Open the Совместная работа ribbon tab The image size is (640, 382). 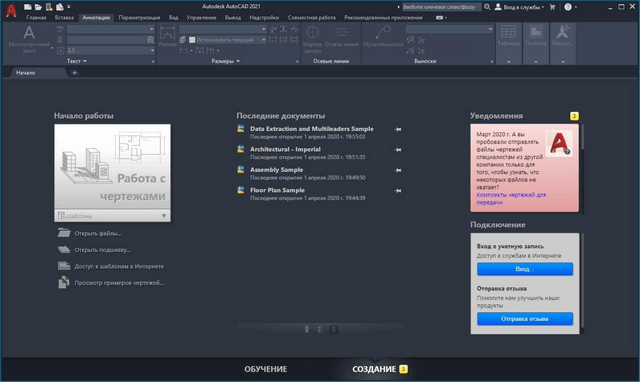click(x=311, y=18)
